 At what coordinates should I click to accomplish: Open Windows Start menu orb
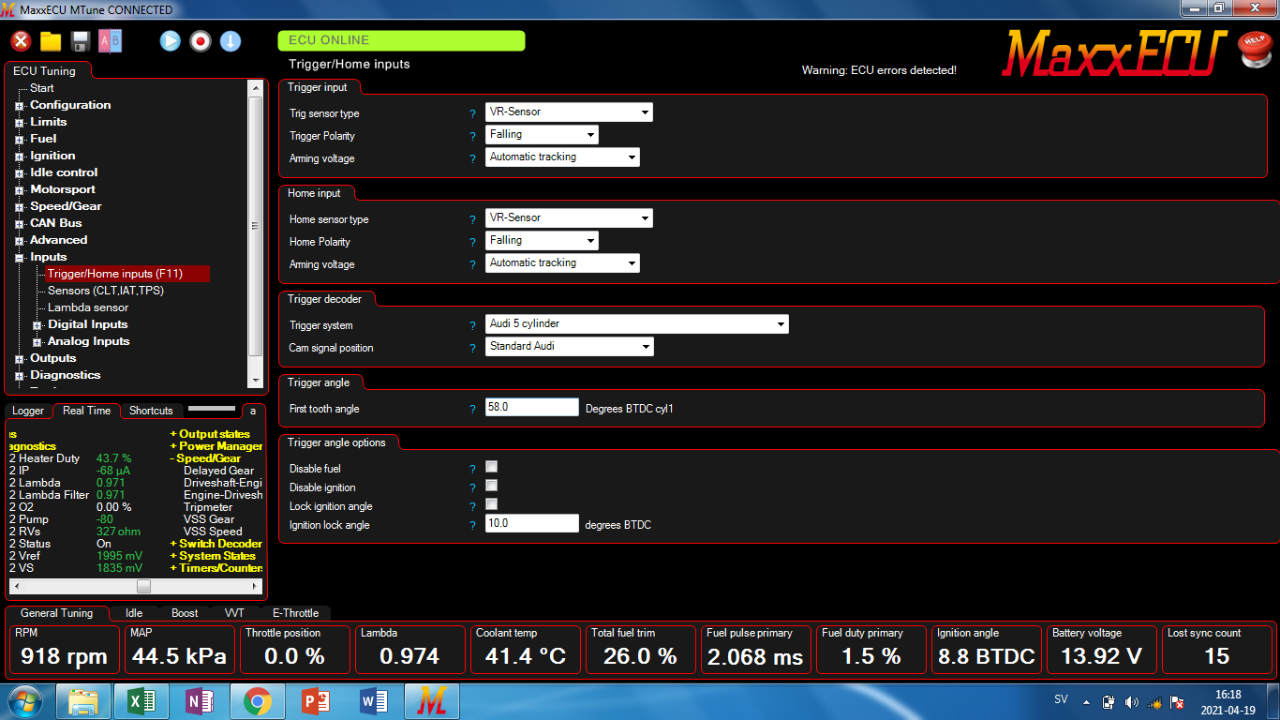[23, 701]
